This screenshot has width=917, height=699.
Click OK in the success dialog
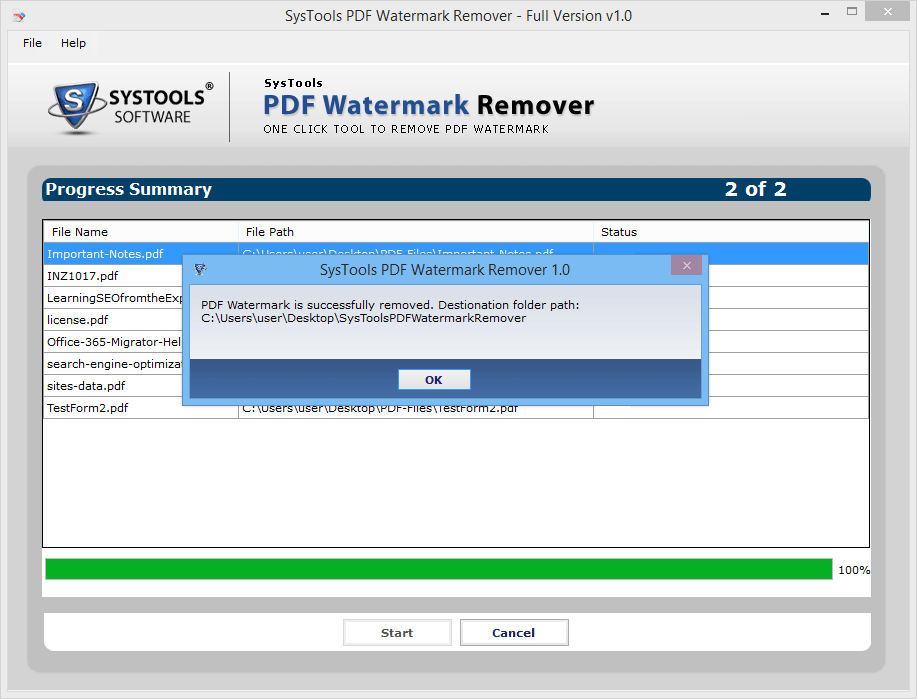point(433,380)
